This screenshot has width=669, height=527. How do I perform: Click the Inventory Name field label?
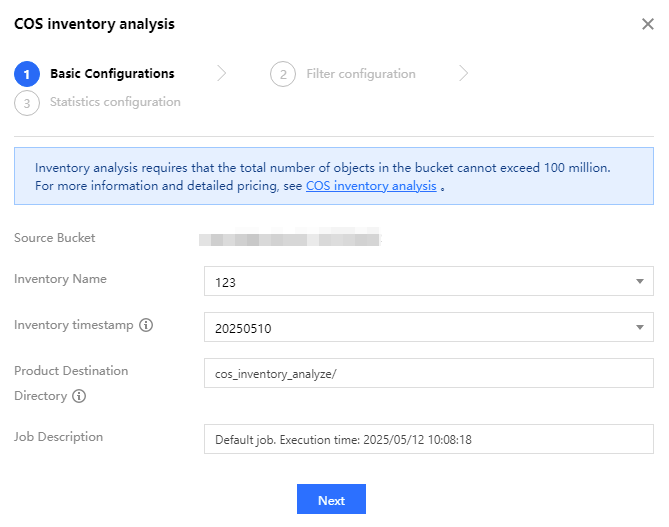(x=60, y=279)
